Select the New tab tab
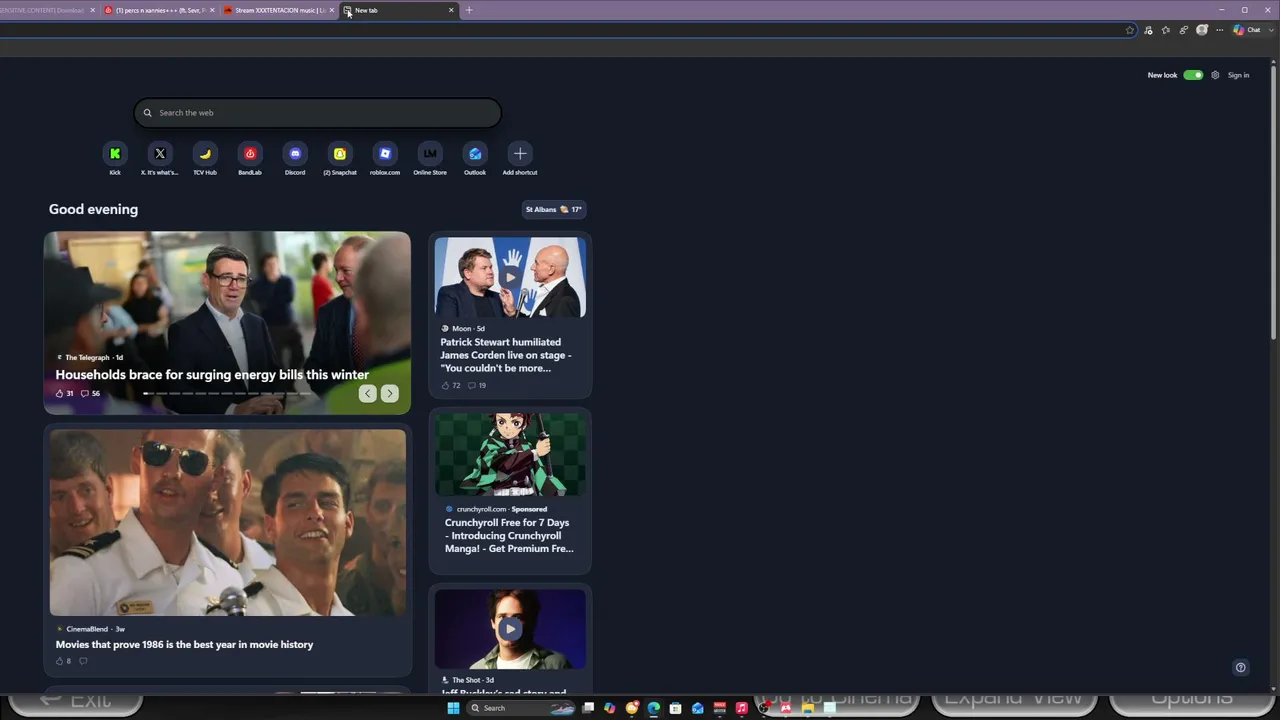 click(400, 10)
